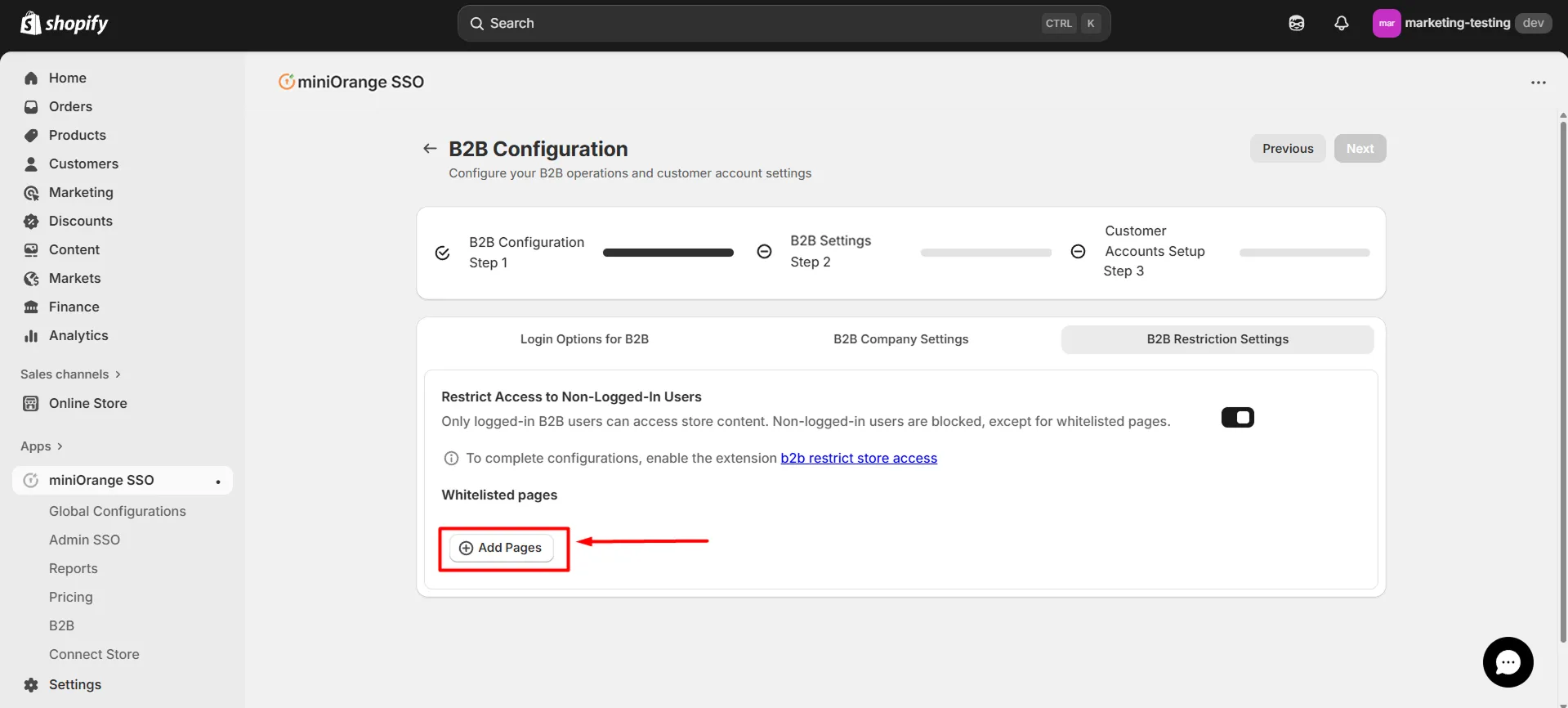
Task: Click the Next button
Action: click(1360, 149)
